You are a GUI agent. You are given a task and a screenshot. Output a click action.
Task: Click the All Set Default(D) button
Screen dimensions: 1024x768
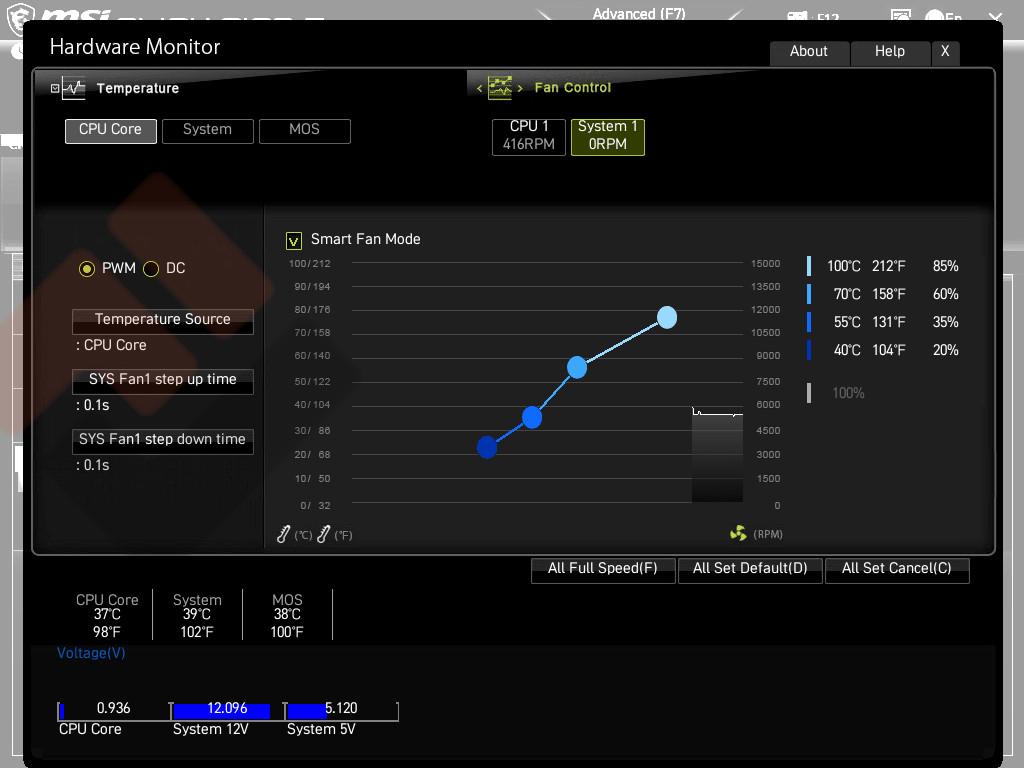(x=749, y=569)
